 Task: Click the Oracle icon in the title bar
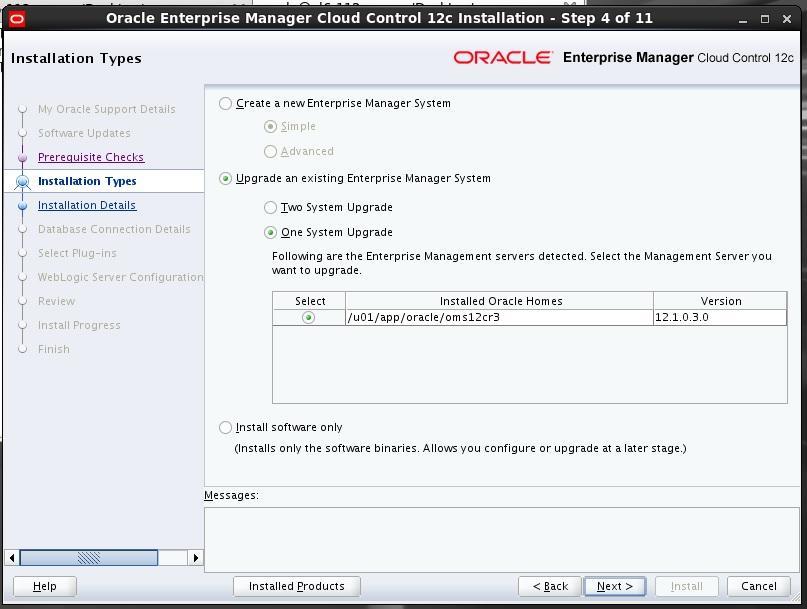coord(17,20)
